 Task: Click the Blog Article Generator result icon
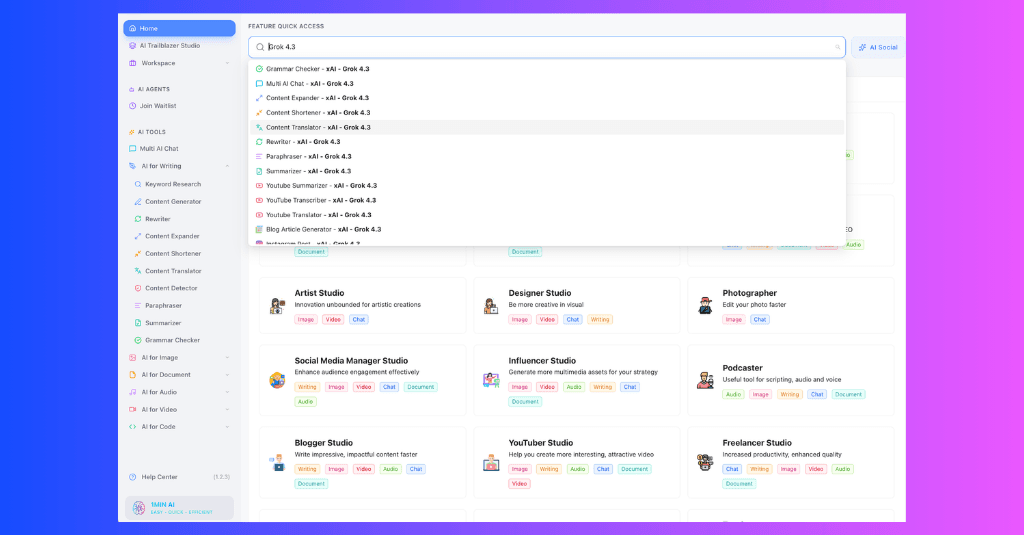[x=259, y=229]
